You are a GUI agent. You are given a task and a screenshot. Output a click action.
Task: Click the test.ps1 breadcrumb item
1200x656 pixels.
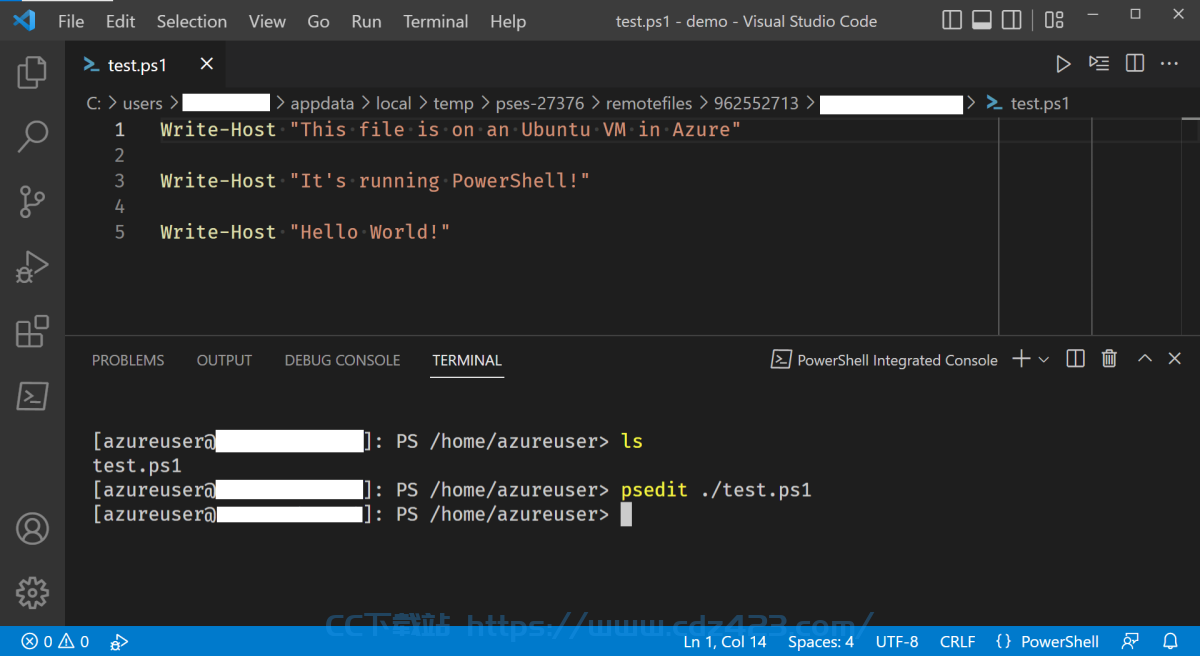click(1028, 103)
